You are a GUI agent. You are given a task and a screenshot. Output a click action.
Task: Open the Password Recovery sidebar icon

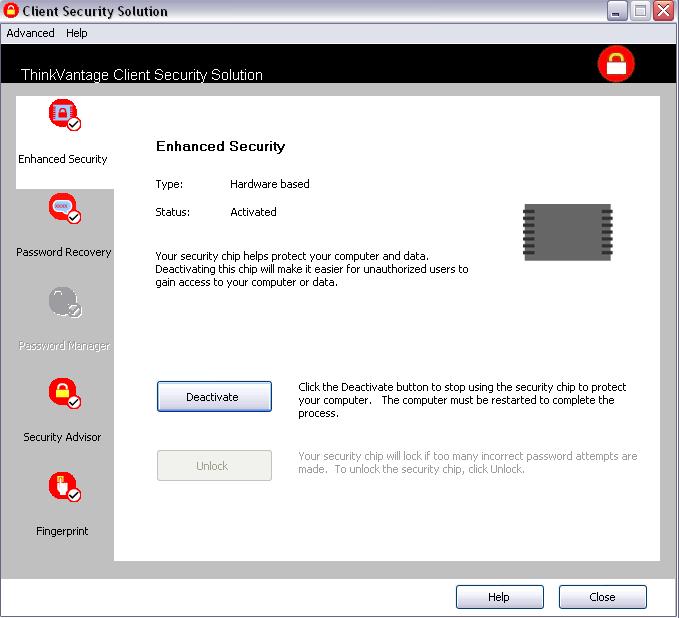(65, 208)
